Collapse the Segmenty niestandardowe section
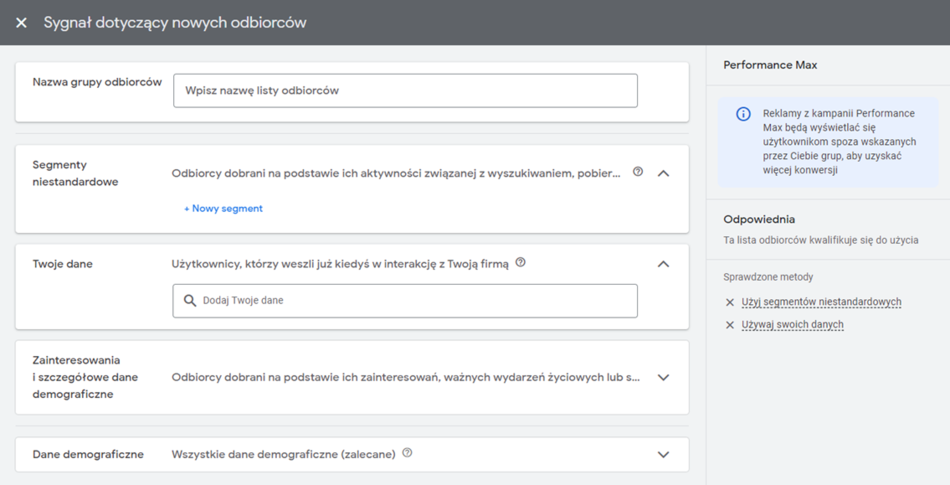Viewport: 950px width, 485px height. (663, 173)
